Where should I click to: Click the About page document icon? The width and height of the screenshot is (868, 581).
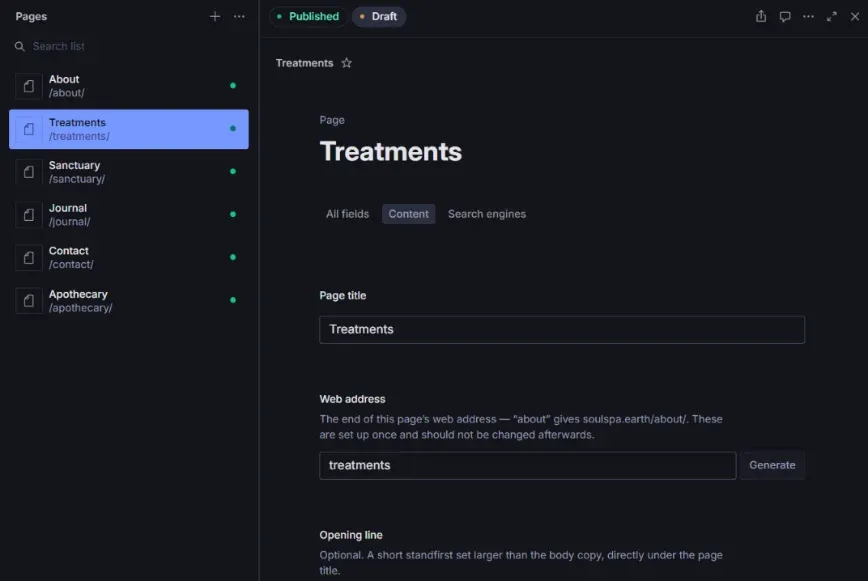[29, 86]
